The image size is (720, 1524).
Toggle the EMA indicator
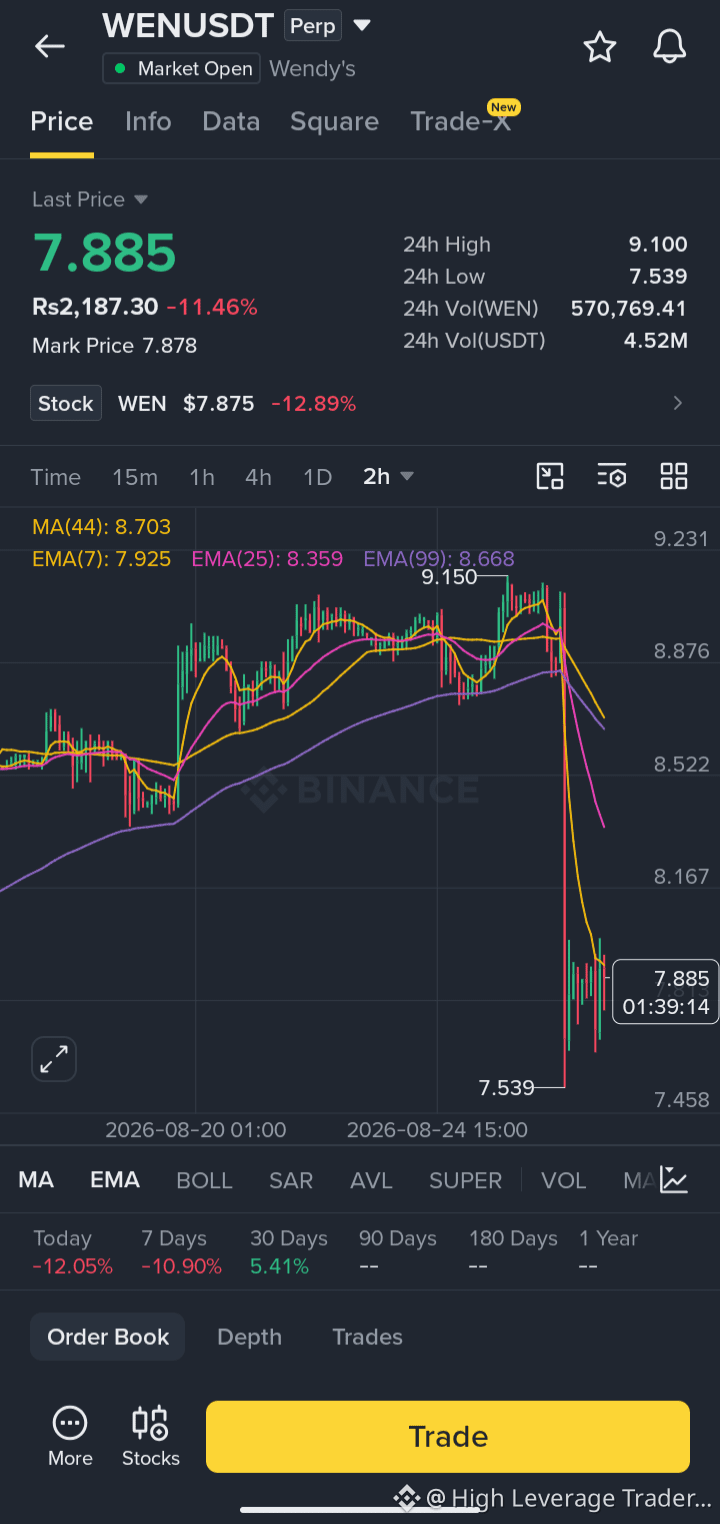coord(115,1180)
